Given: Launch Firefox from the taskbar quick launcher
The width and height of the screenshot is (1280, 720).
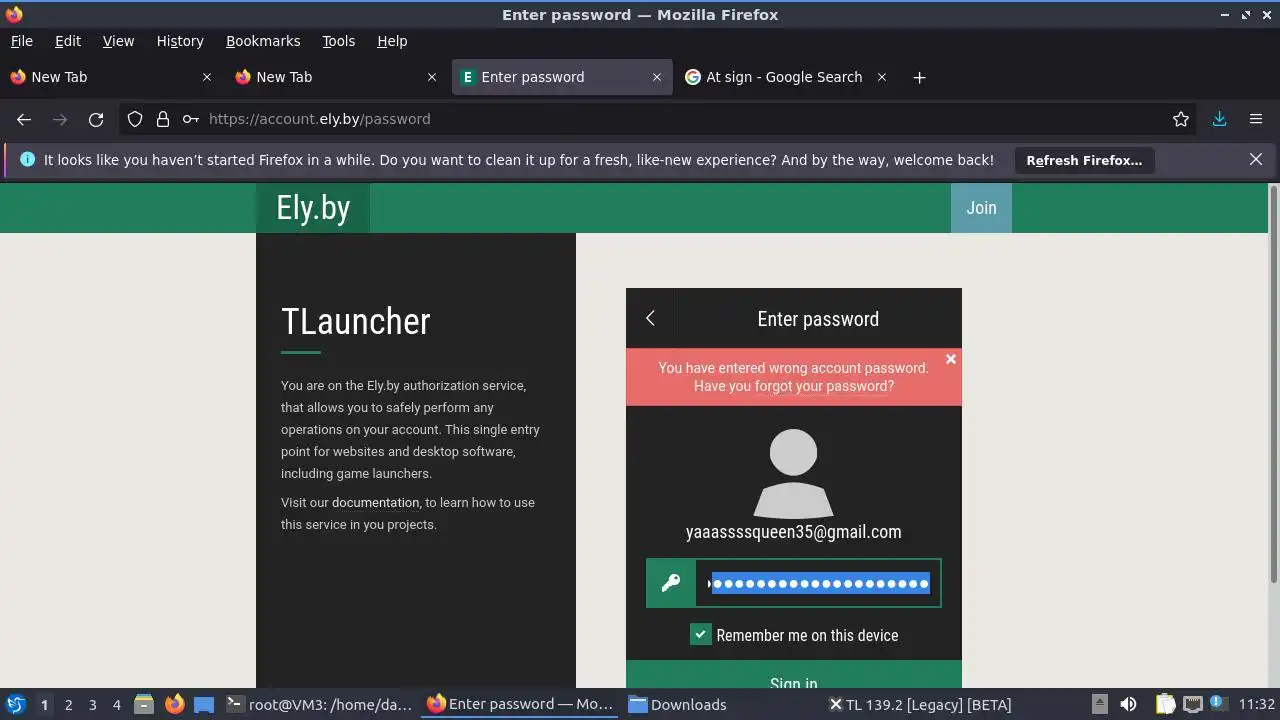Looking at the screenshot, I should click(x=174, y=704).
